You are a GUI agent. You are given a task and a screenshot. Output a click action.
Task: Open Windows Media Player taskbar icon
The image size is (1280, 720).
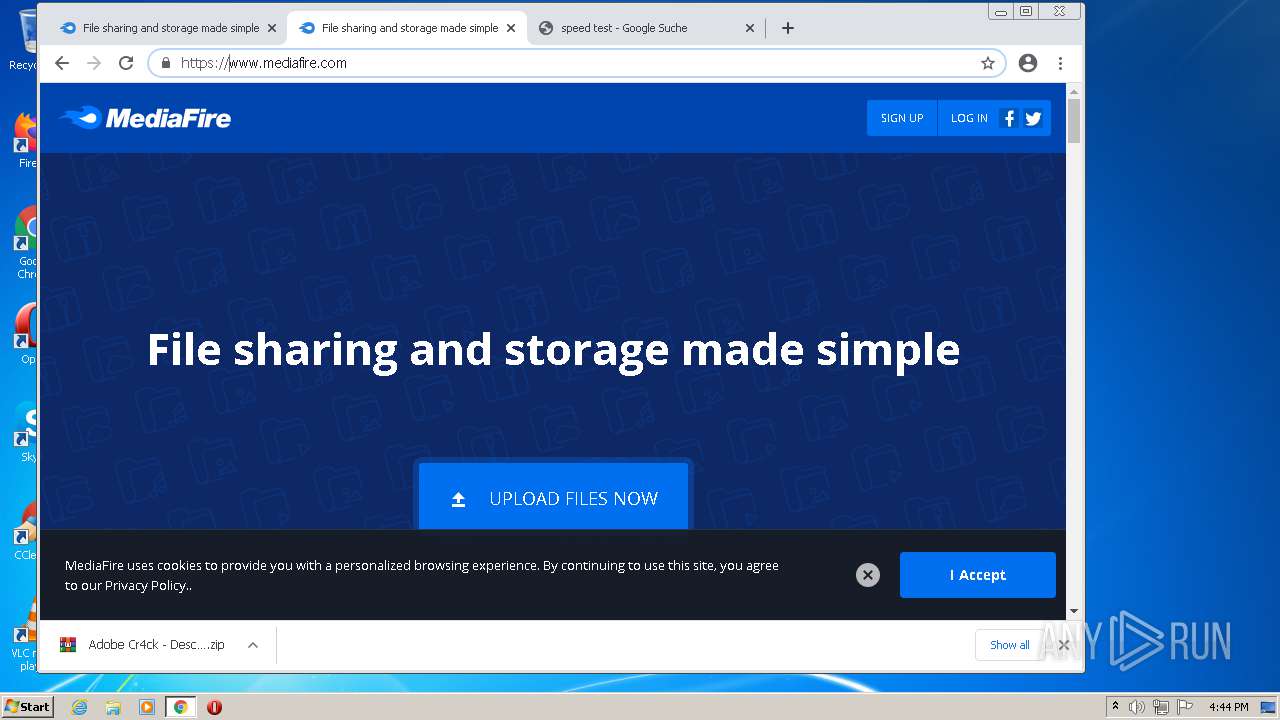(147, 707)
